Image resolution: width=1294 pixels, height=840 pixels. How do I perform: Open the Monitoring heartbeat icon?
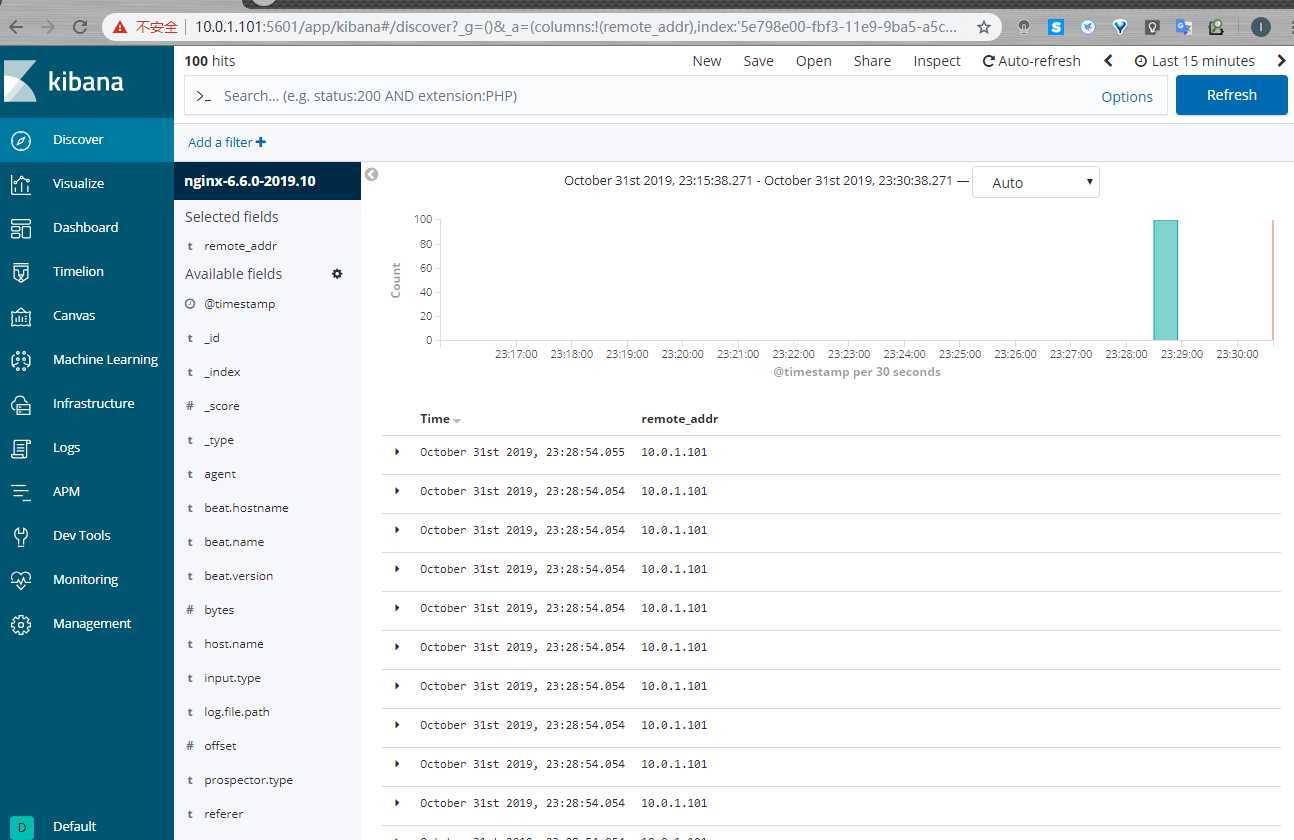21,580
